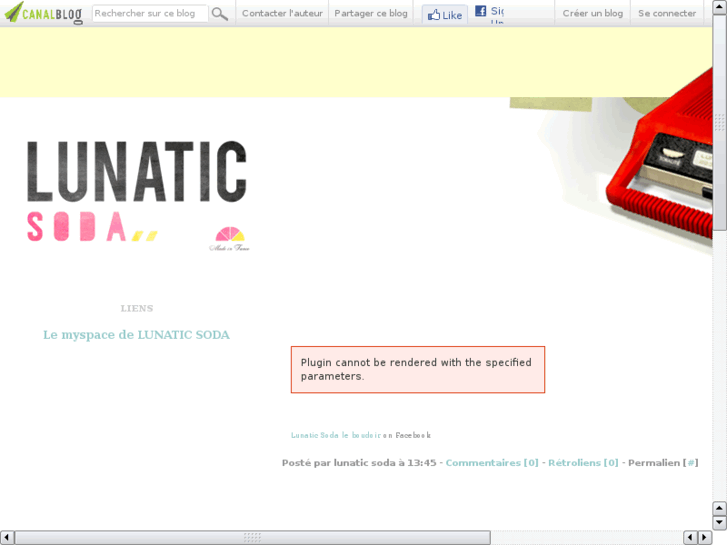Click 'Se connecter' to log in
The width and height of the screenshot is (727, 545).
point(667,13)
